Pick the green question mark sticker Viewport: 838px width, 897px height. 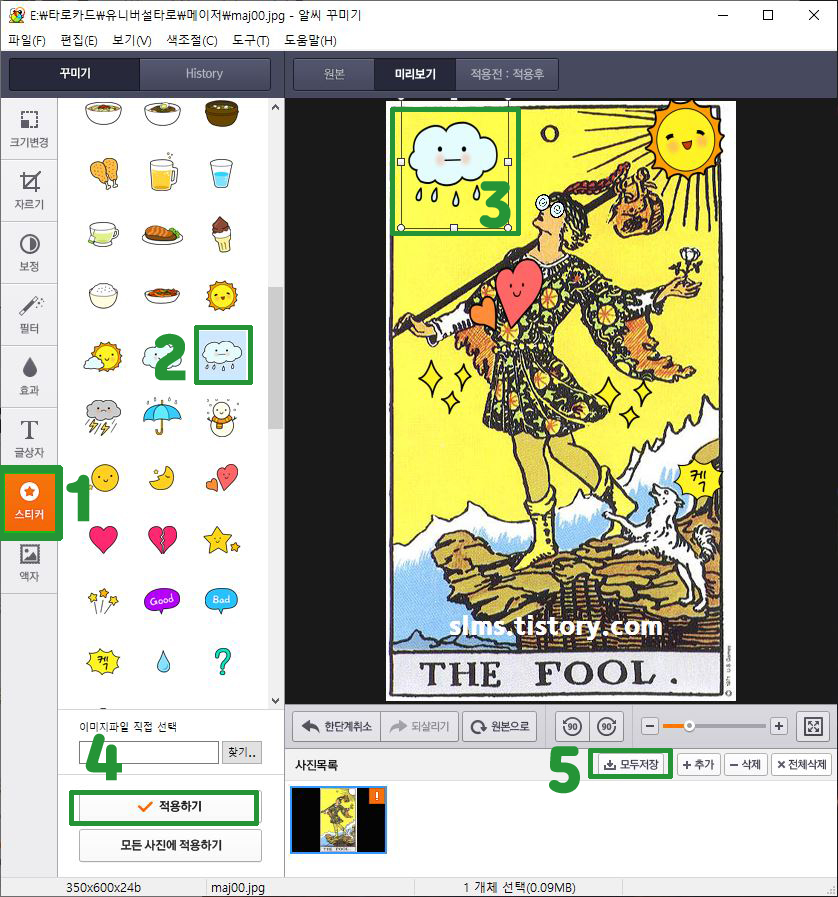[223, 661]
